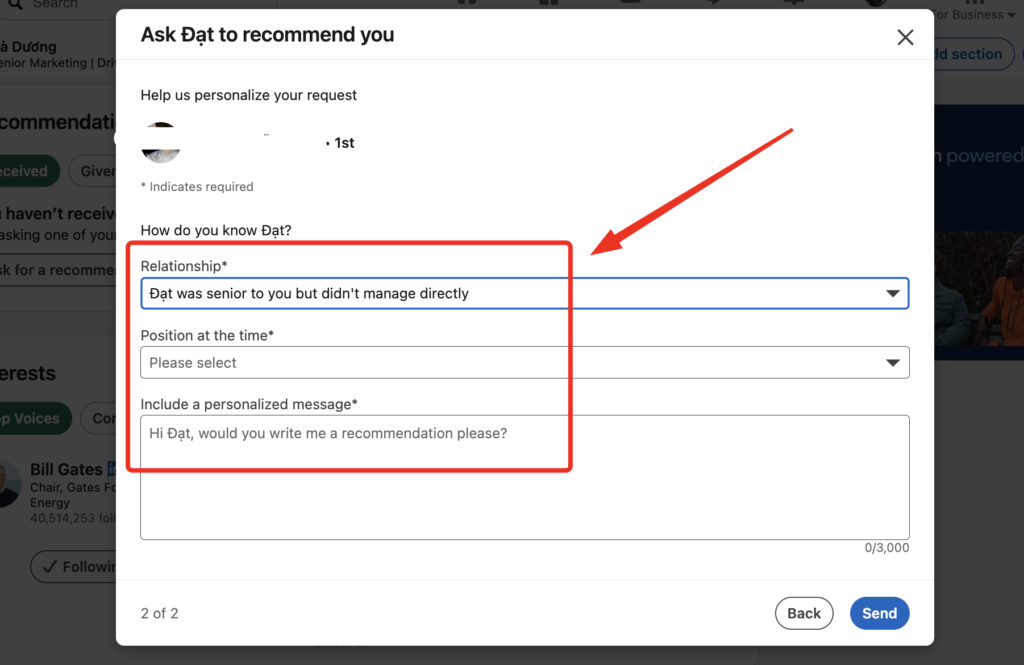This screenshot has height=665, width=1024.
Task: Click the 'Help us personalize your request' text
Action: coord(249,95)
